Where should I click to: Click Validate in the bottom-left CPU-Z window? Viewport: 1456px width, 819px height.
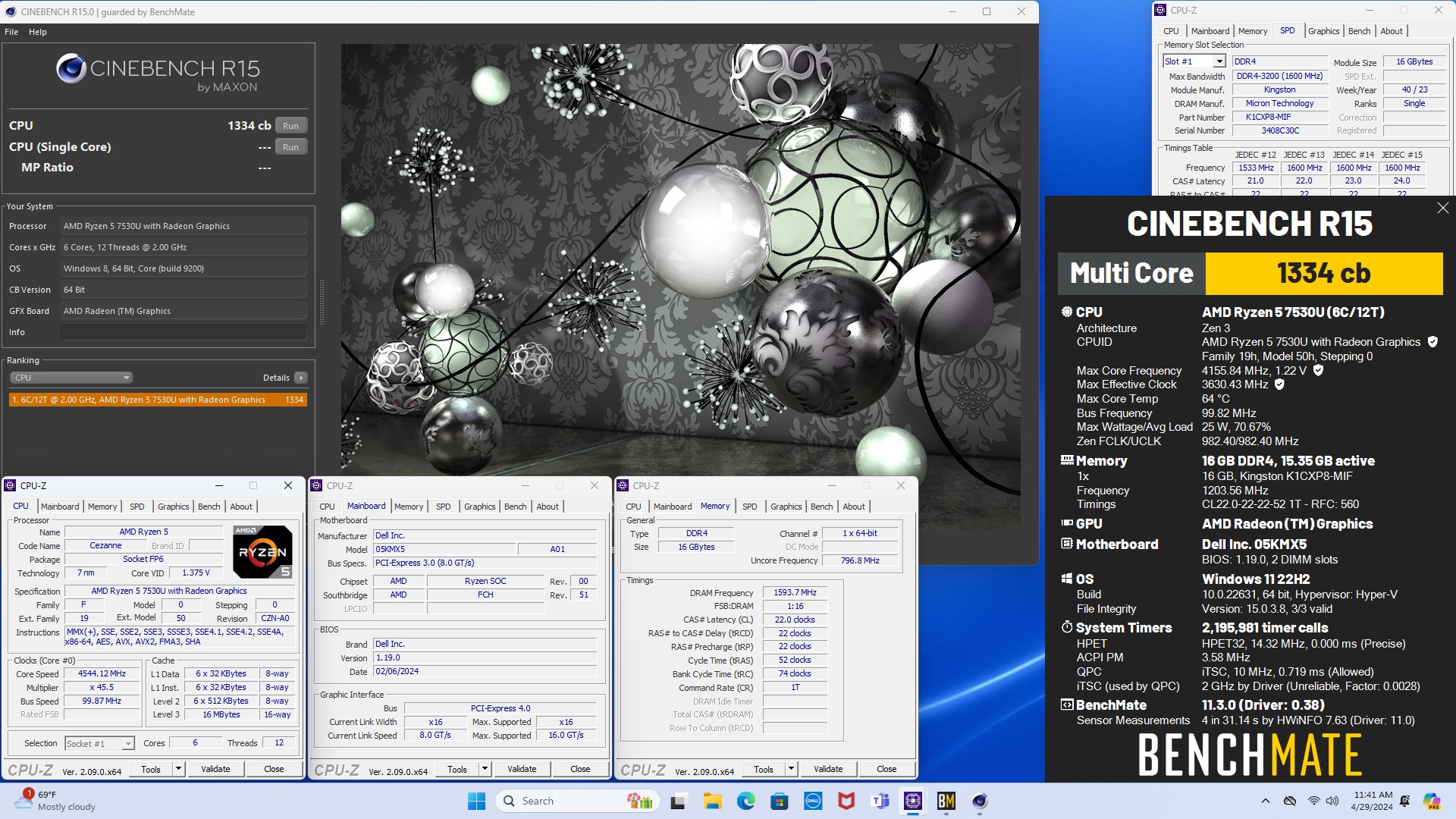click(215, 769)
